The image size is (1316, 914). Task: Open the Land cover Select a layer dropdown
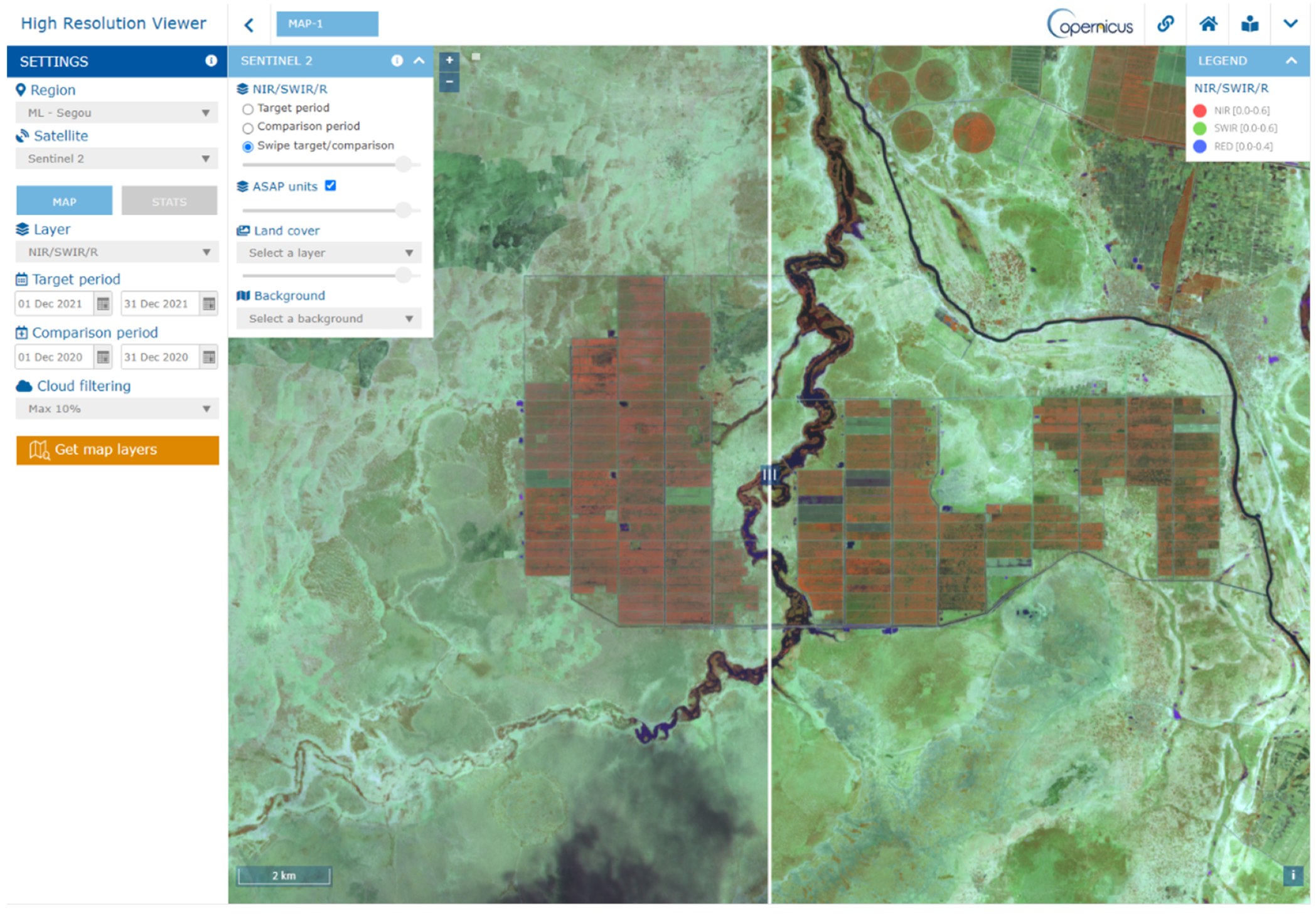(x=329, y=253)
